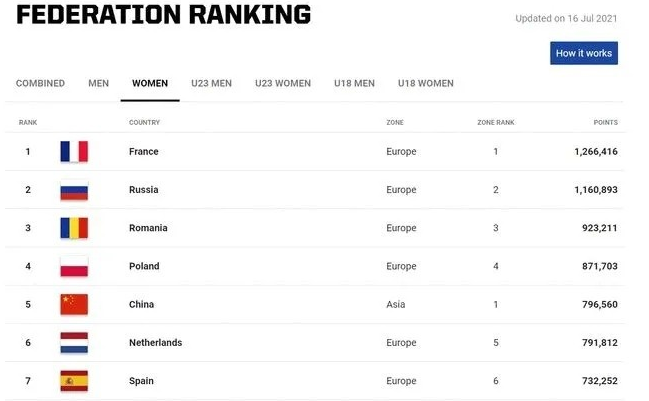Open the U23 WOMEN tab
The height and width of the screenshot is (401, 649).
283,84
